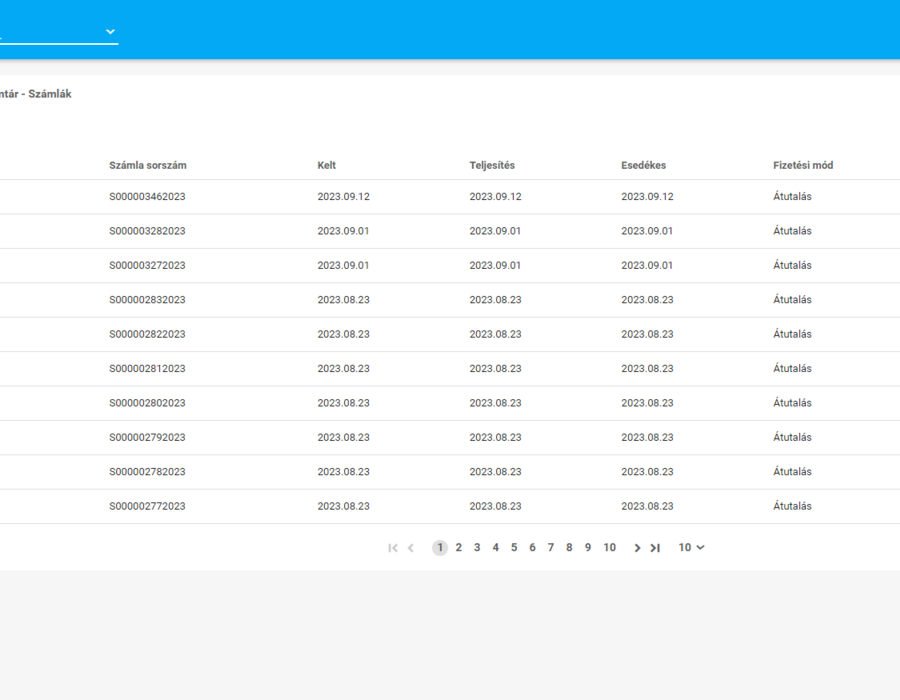Go to the first page icon

(393, 548)
